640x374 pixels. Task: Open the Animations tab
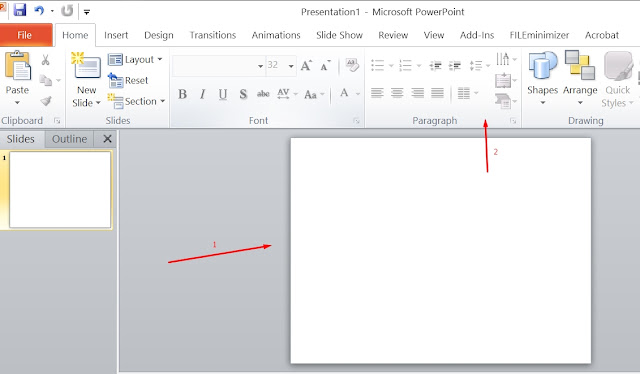[276, 35]
